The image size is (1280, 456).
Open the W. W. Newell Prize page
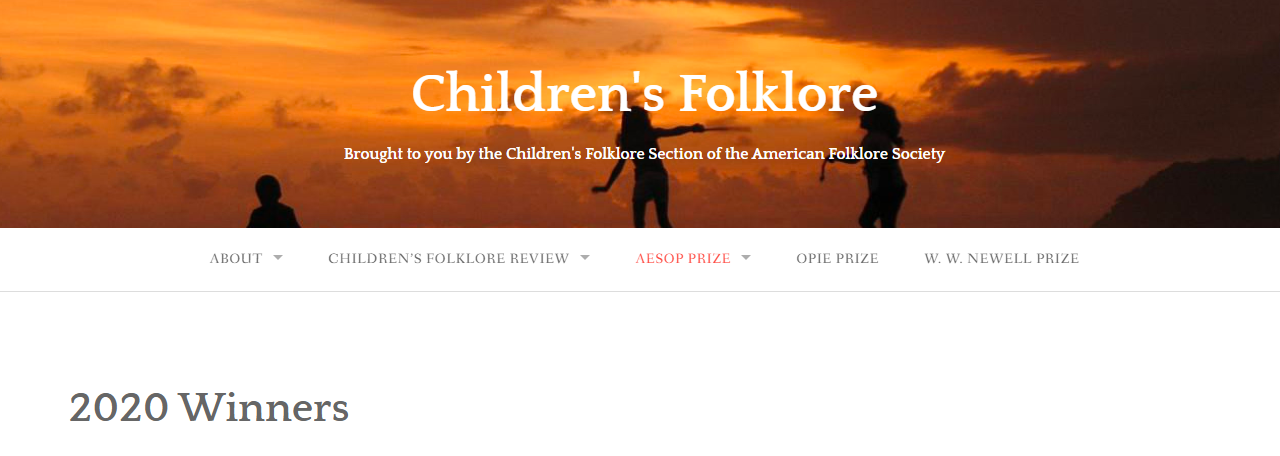point(1001,259)
